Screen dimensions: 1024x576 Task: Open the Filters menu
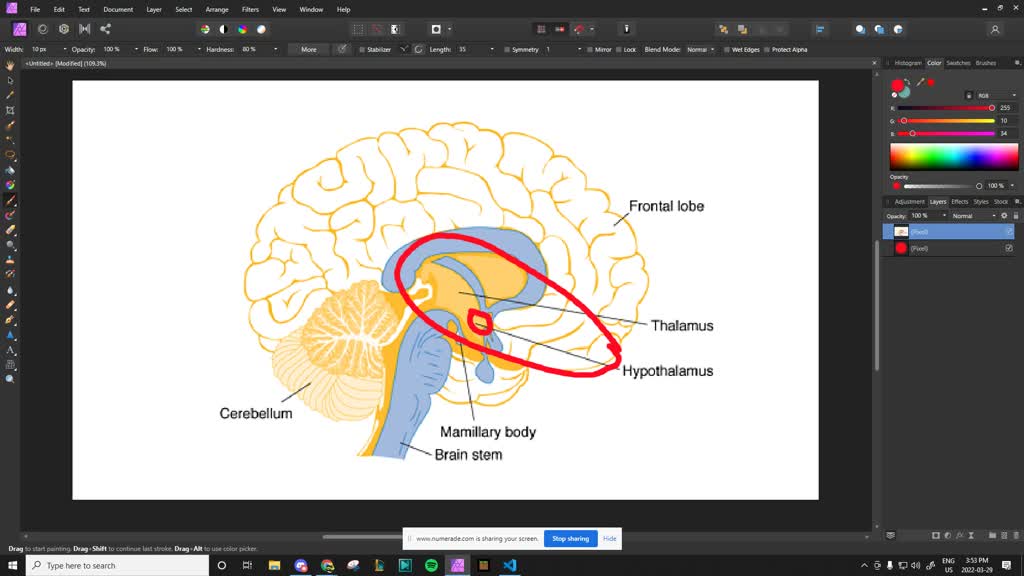click(x=250, y=9)
